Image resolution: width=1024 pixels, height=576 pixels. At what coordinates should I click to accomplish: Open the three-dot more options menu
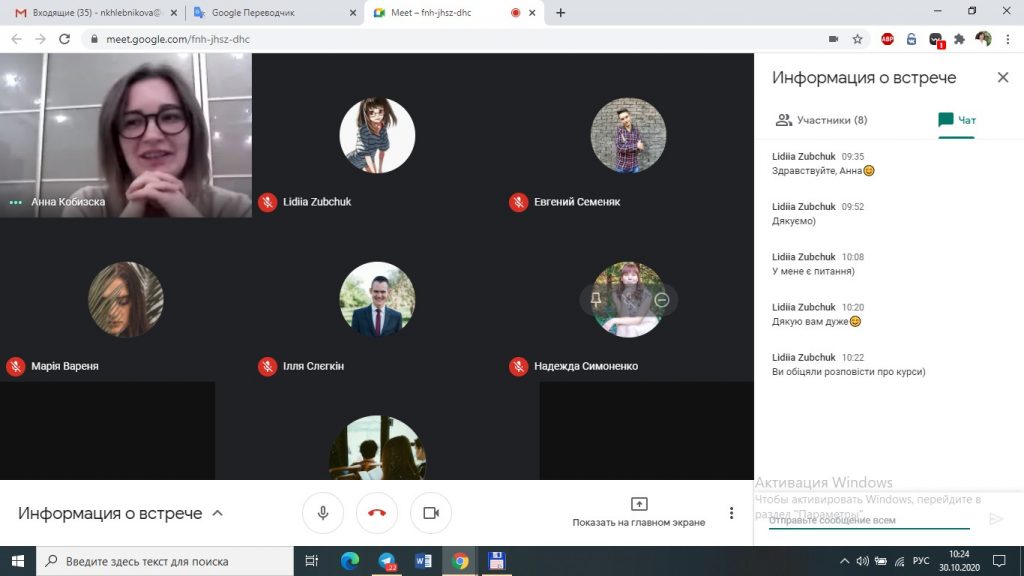tap(731, 513)
